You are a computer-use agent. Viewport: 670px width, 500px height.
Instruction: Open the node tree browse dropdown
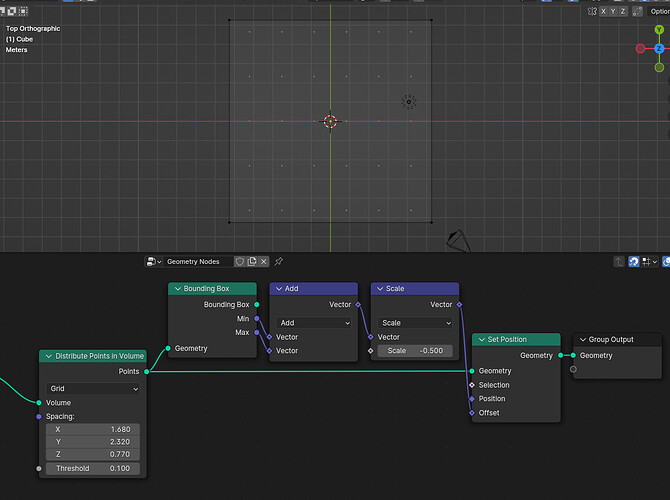click(x=153, y=262)
